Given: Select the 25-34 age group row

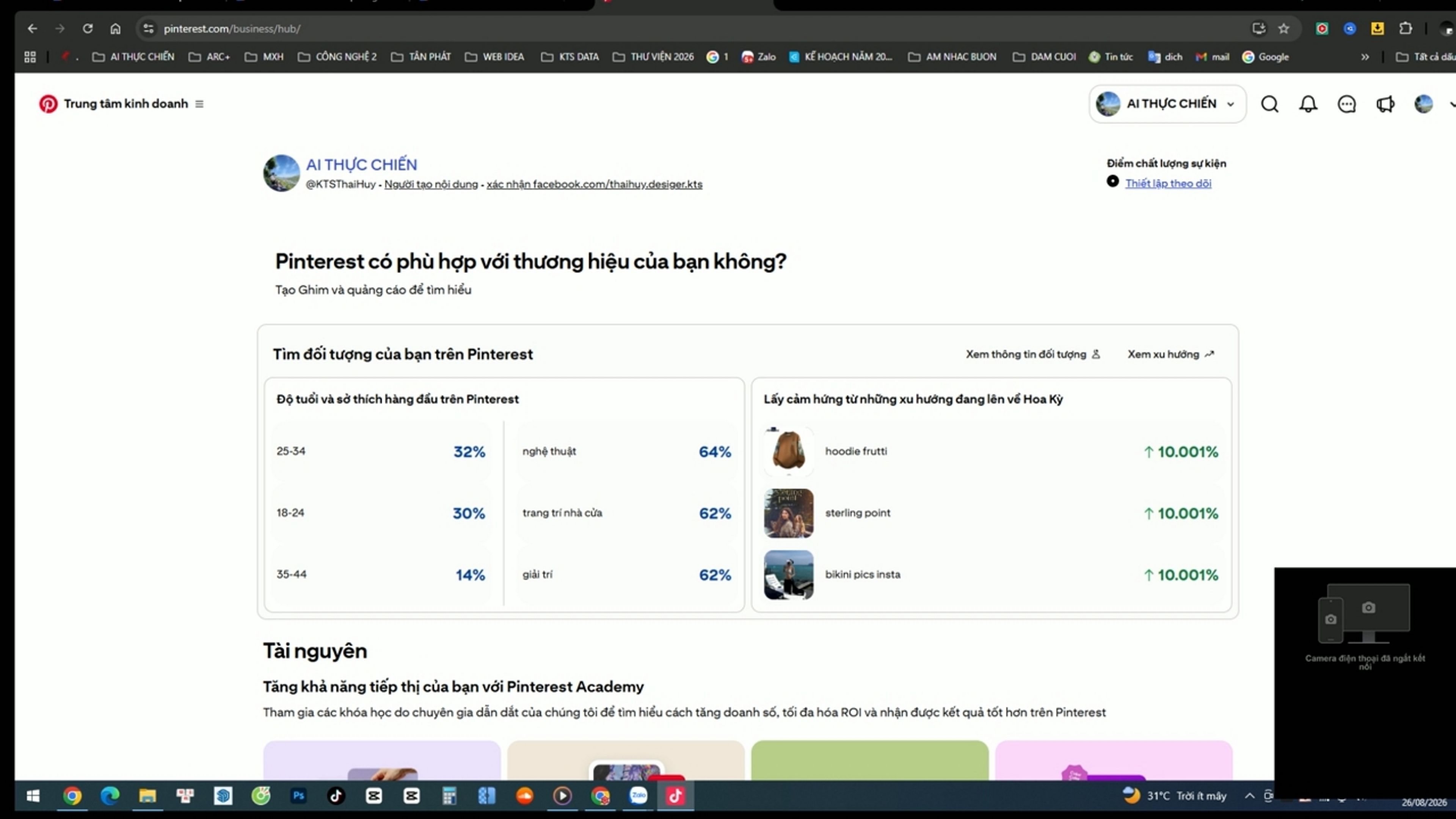Looking at the screenshot, I should [x=381, y=451].
